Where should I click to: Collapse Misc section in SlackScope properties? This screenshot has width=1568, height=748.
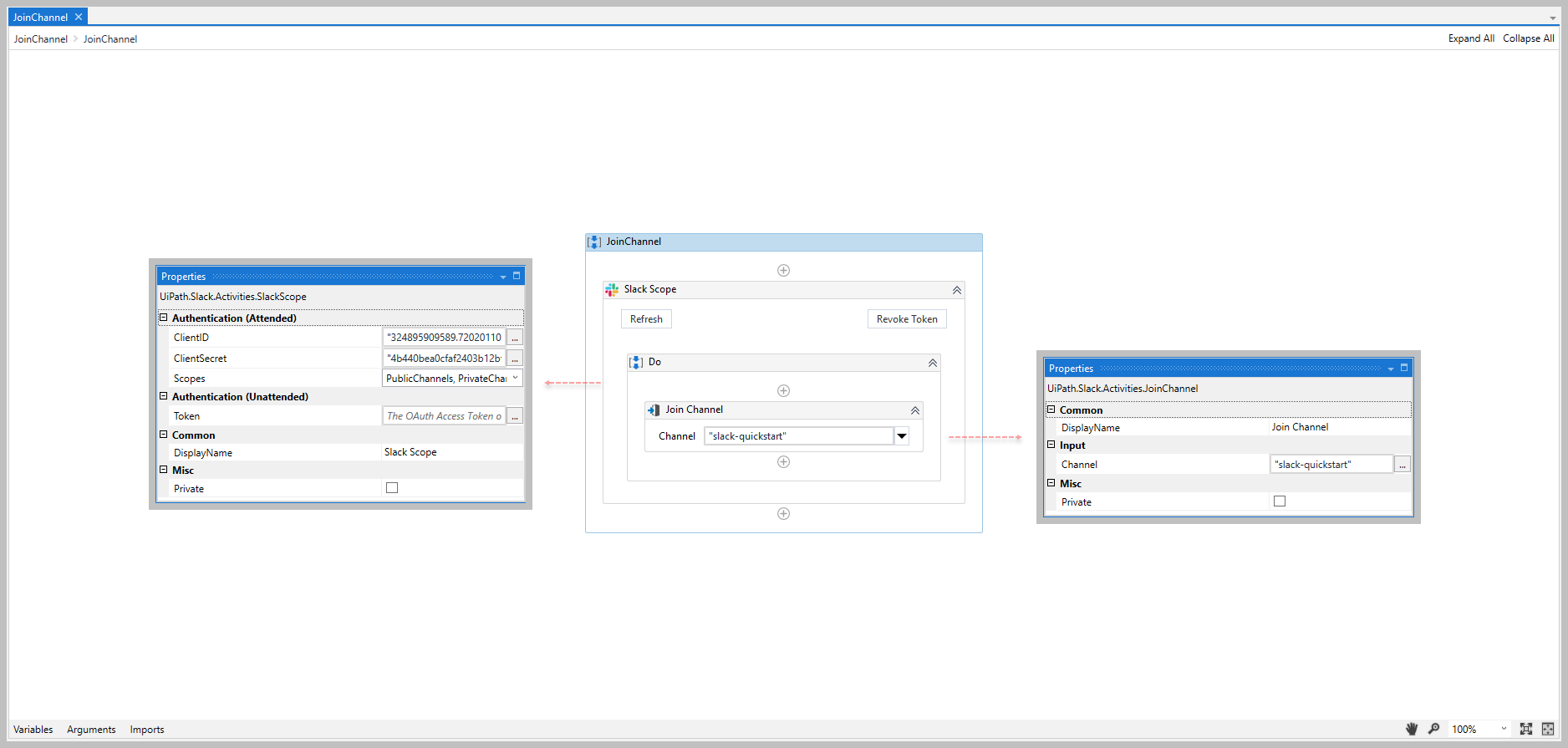[x=164, y=470]
